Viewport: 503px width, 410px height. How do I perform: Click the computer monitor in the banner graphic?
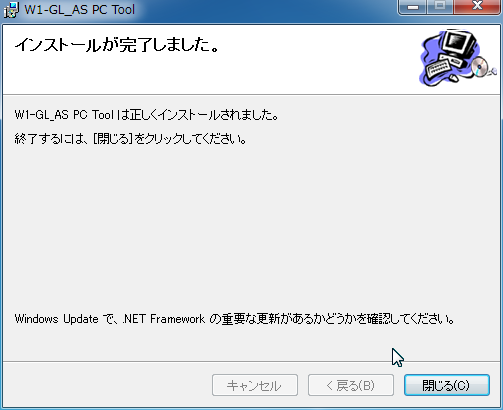[459, 45]
